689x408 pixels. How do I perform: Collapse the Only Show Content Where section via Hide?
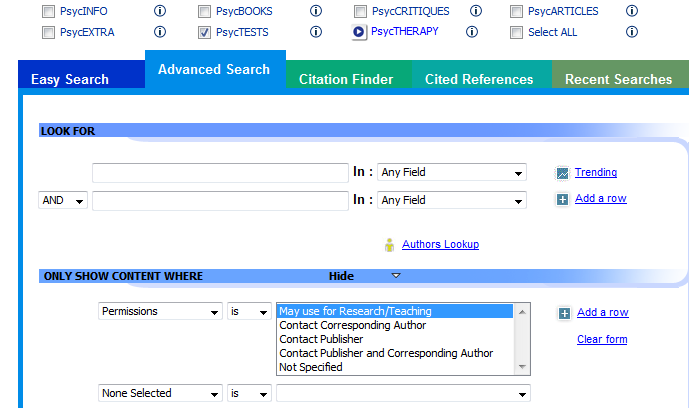(341, 276)
